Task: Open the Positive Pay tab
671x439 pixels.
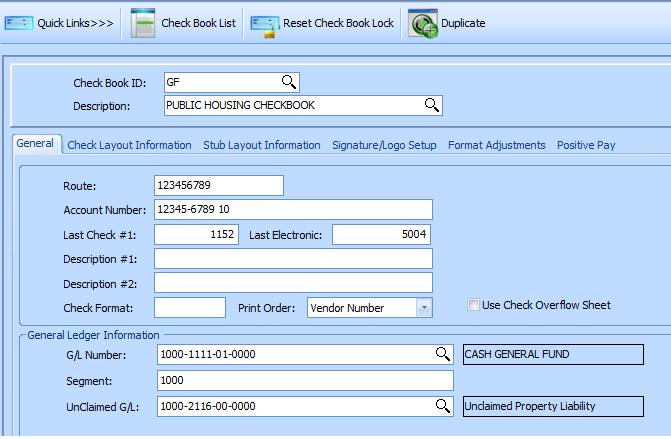Action: tap(586, 145)
